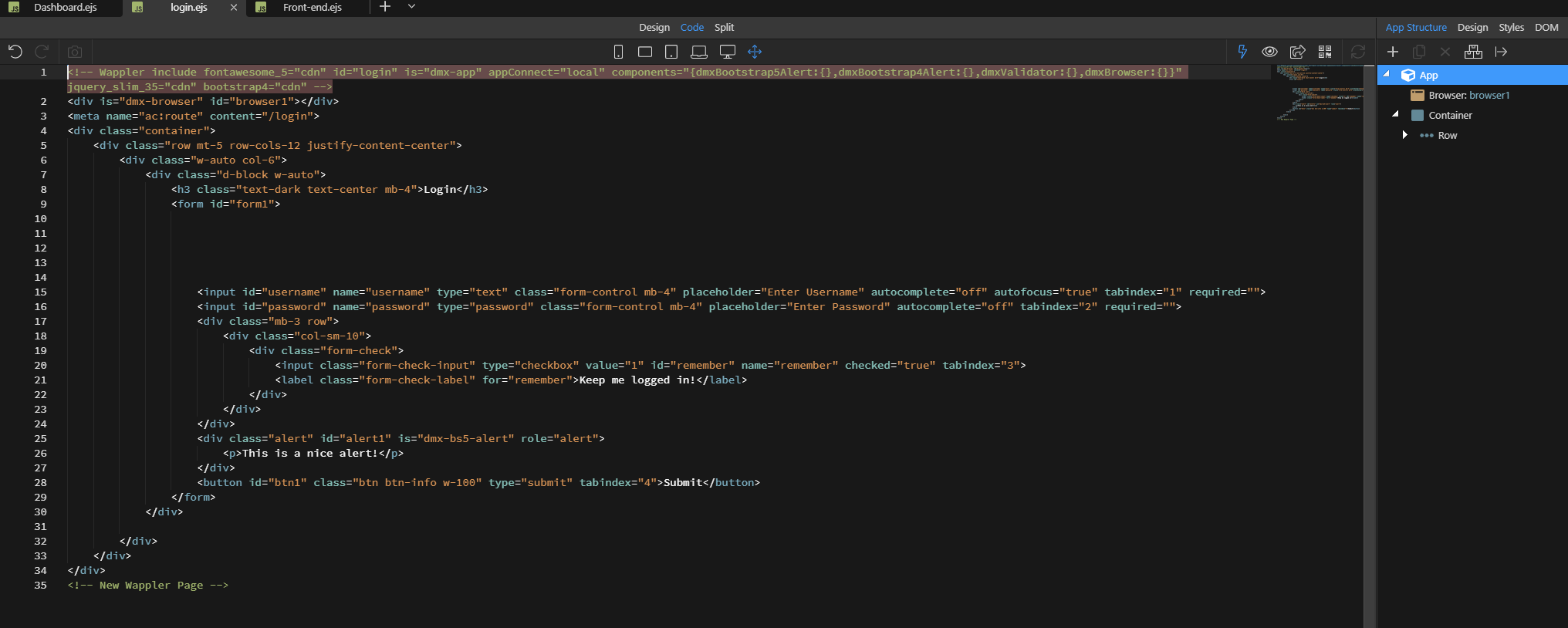The width and height of the screenshot is (1568, 628).
Task: Open the tab list dropdown chevron
Action: coord(411,7)
